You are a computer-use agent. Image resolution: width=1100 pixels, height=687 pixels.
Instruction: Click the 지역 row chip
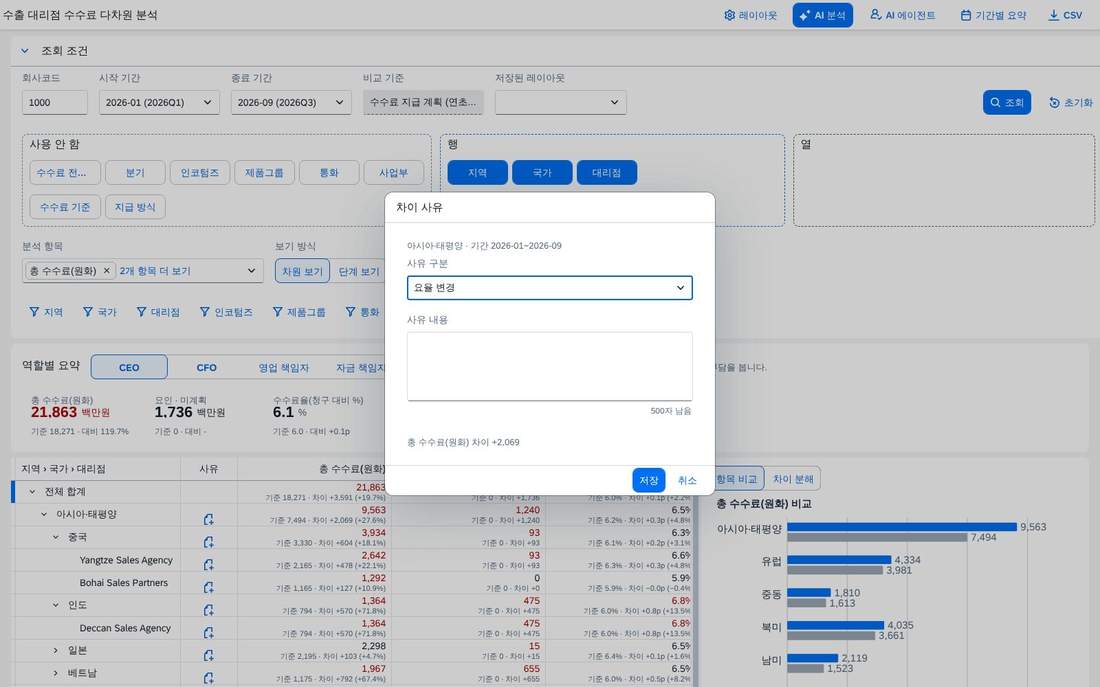[478, 173]
